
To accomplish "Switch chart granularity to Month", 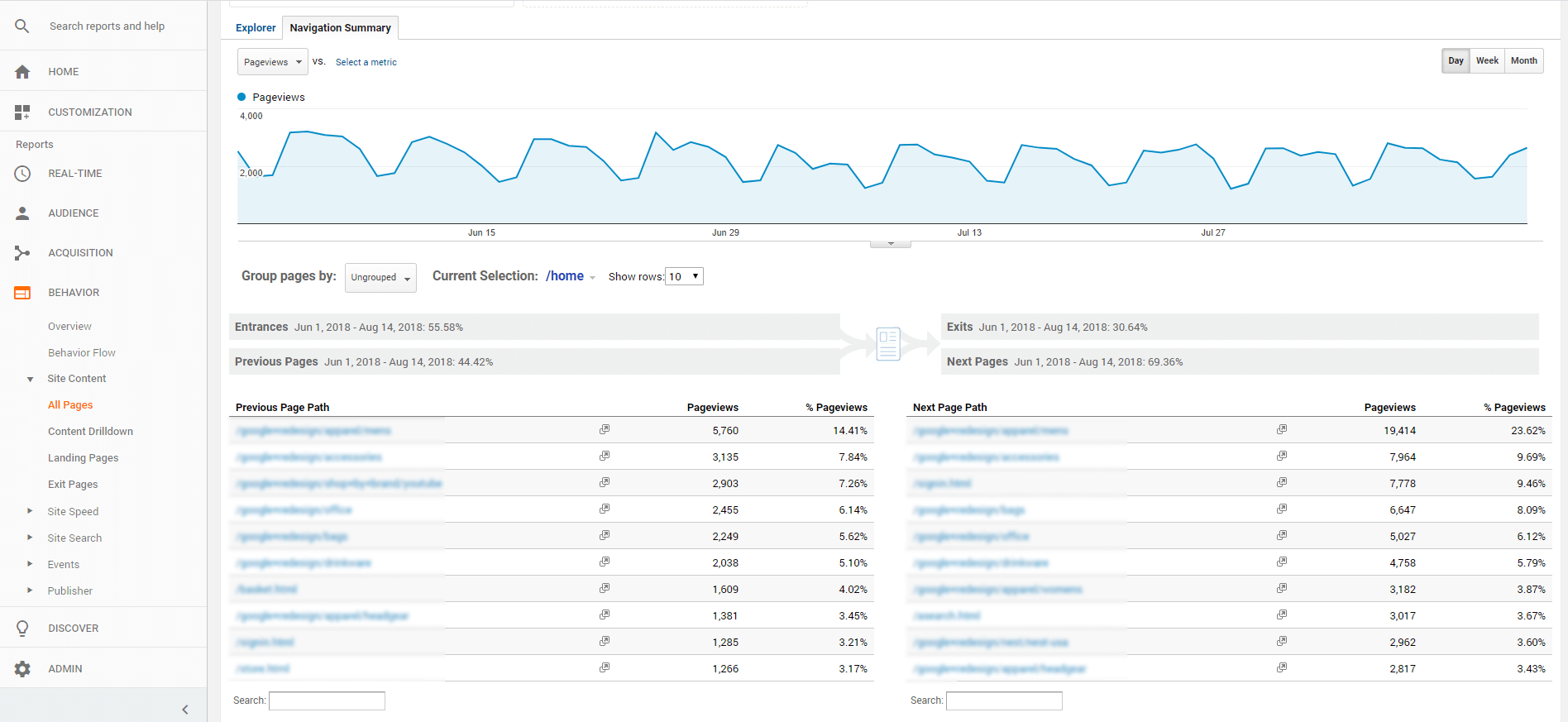I will pyautogui.click(x=1523, y=61).
